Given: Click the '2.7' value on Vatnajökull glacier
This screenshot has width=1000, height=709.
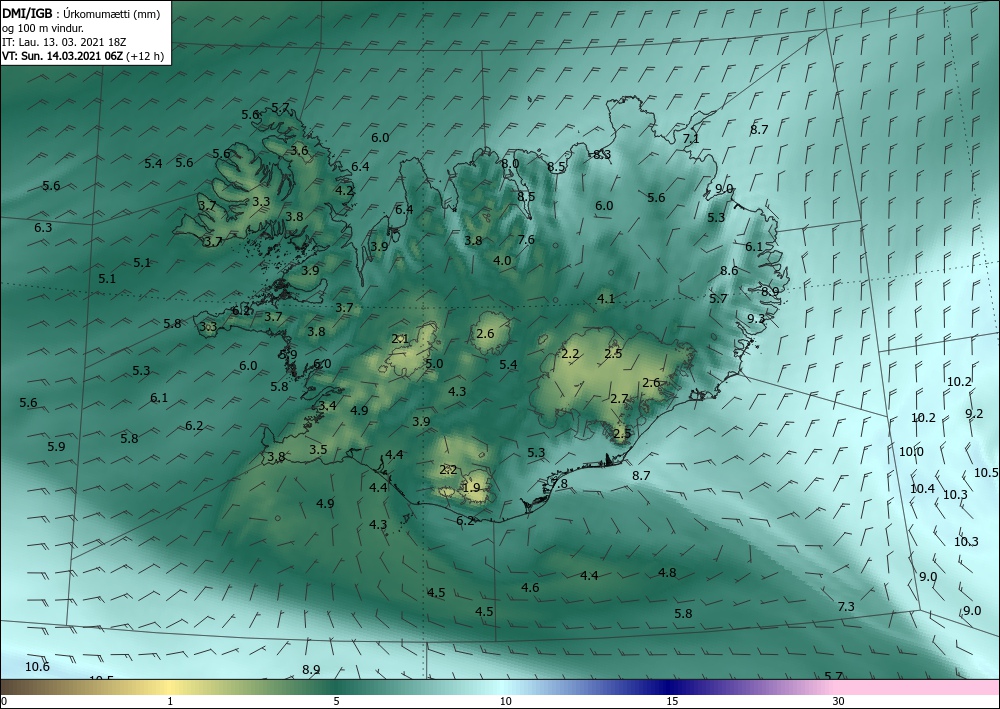Looking at the screenshot, I should pyautogui.click(x=619, y=398).
